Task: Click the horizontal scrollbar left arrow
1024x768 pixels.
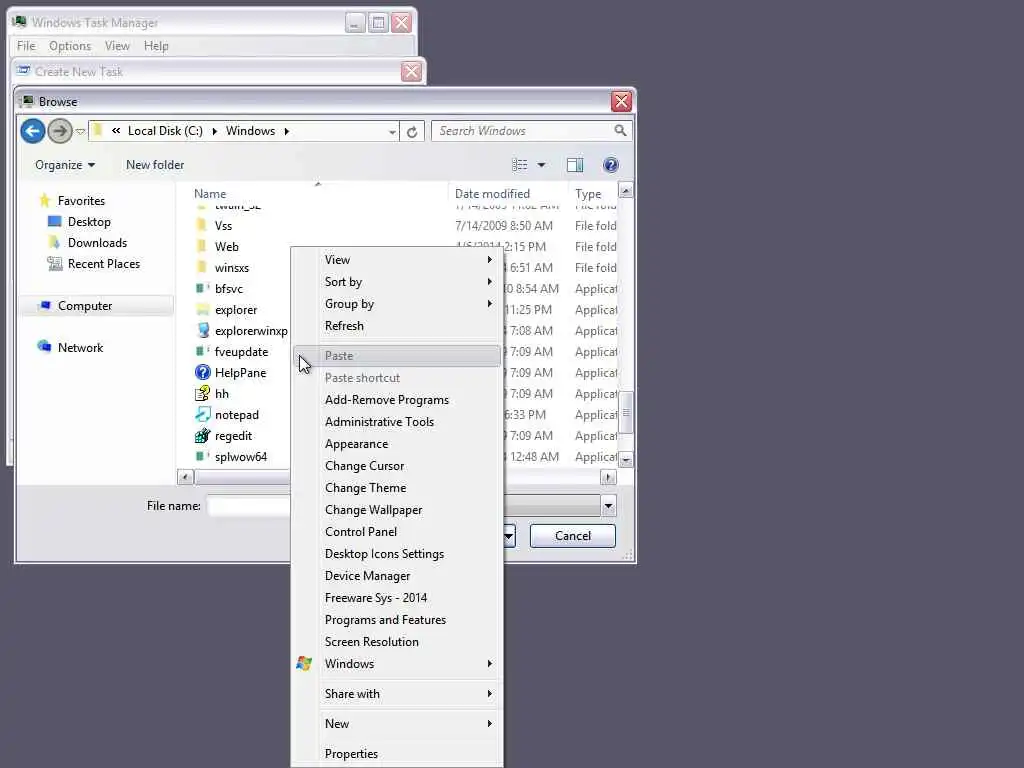Action: tap(185, 477)
